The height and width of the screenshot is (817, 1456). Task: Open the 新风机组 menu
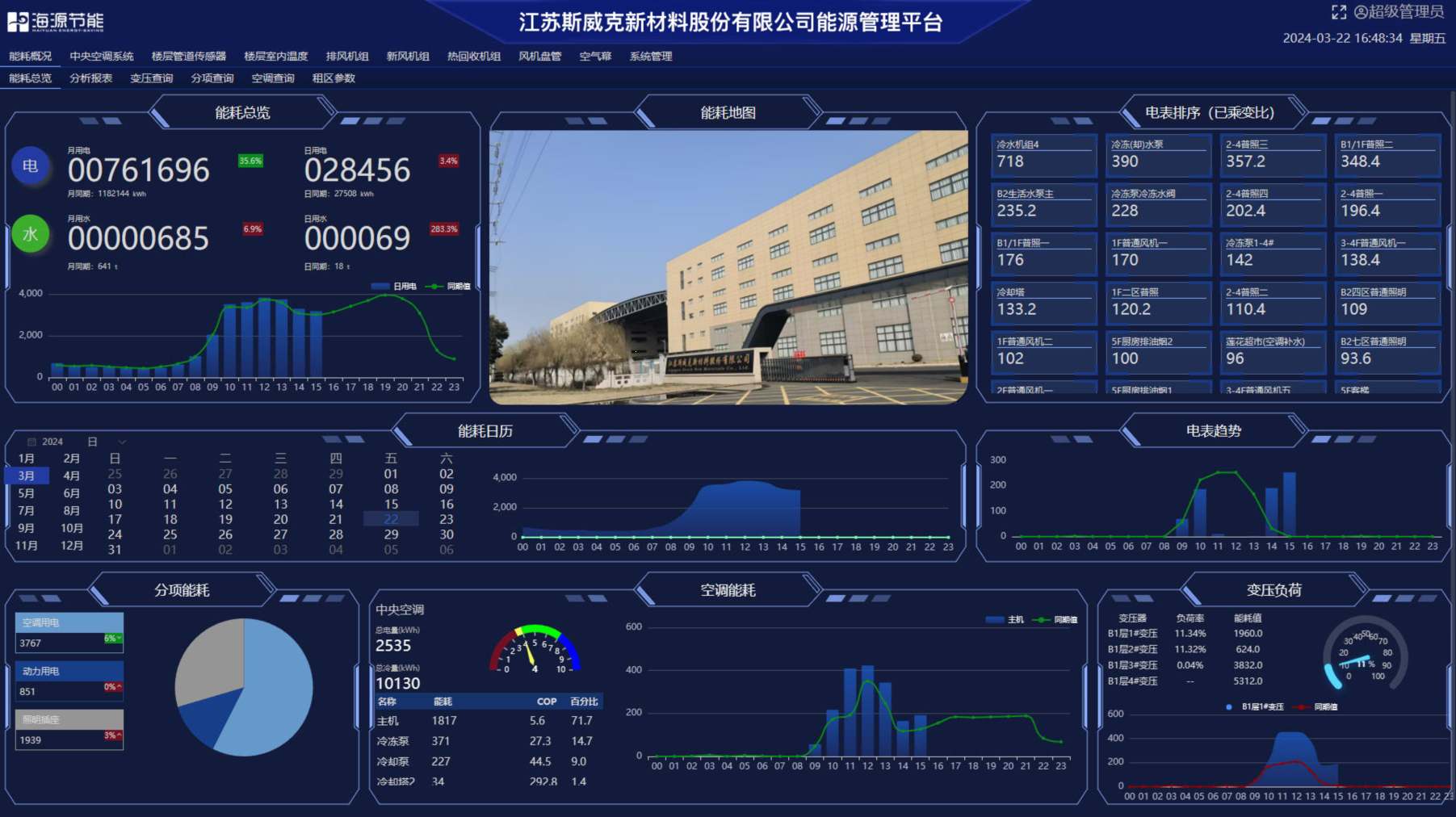[408, 57]
